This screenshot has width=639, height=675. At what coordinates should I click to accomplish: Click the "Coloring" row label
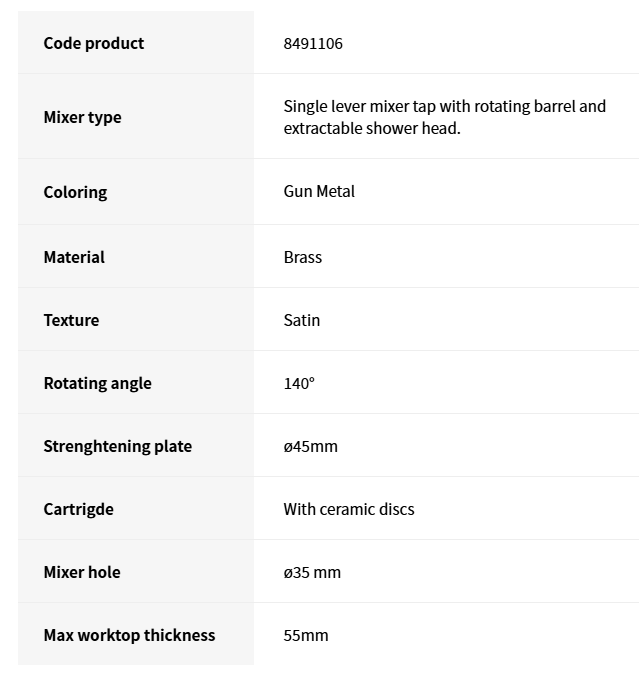75,192
